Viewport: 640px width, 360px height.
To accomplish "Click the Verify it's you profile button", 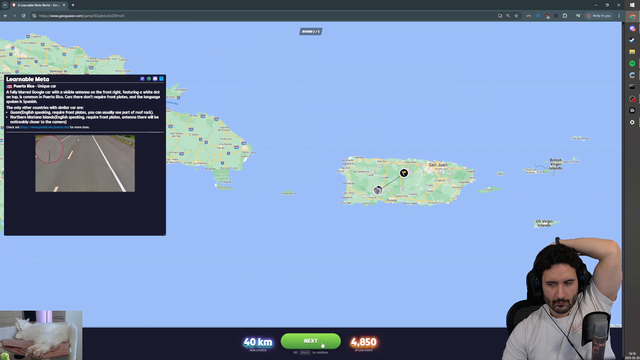I will (599, 16).
